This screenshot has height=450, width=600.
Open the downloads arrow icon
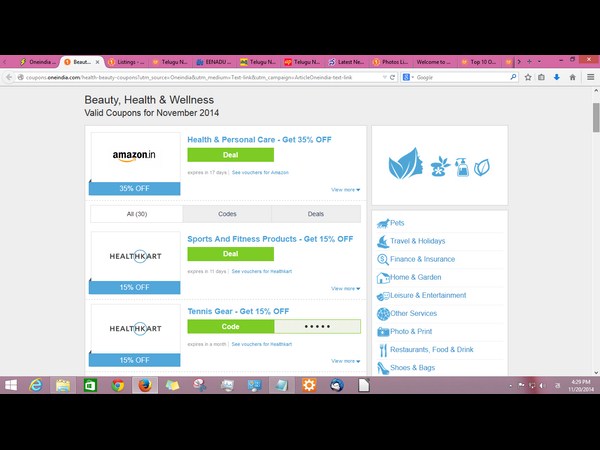pos(557,77)
